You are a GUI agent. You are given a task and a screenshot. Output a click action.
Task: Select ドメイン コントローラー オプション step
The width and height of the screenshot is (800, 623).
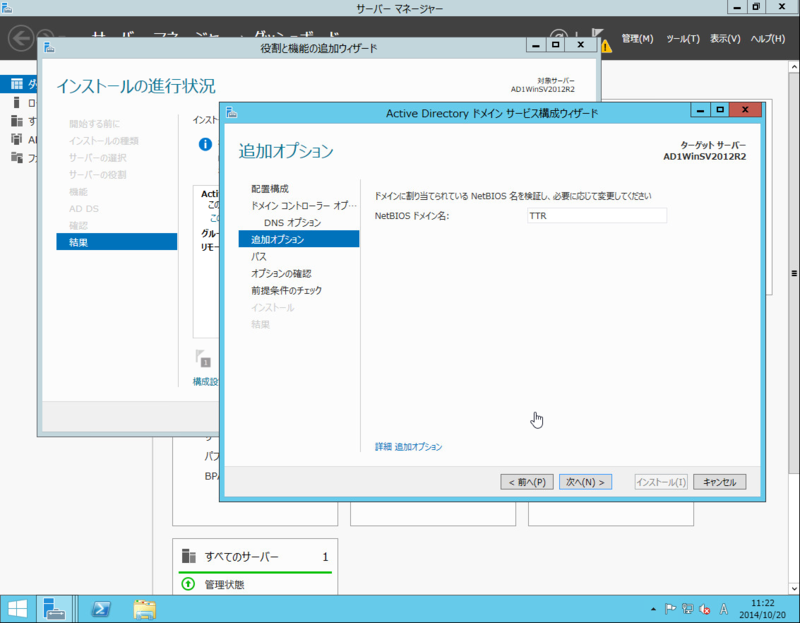(304, 206)
